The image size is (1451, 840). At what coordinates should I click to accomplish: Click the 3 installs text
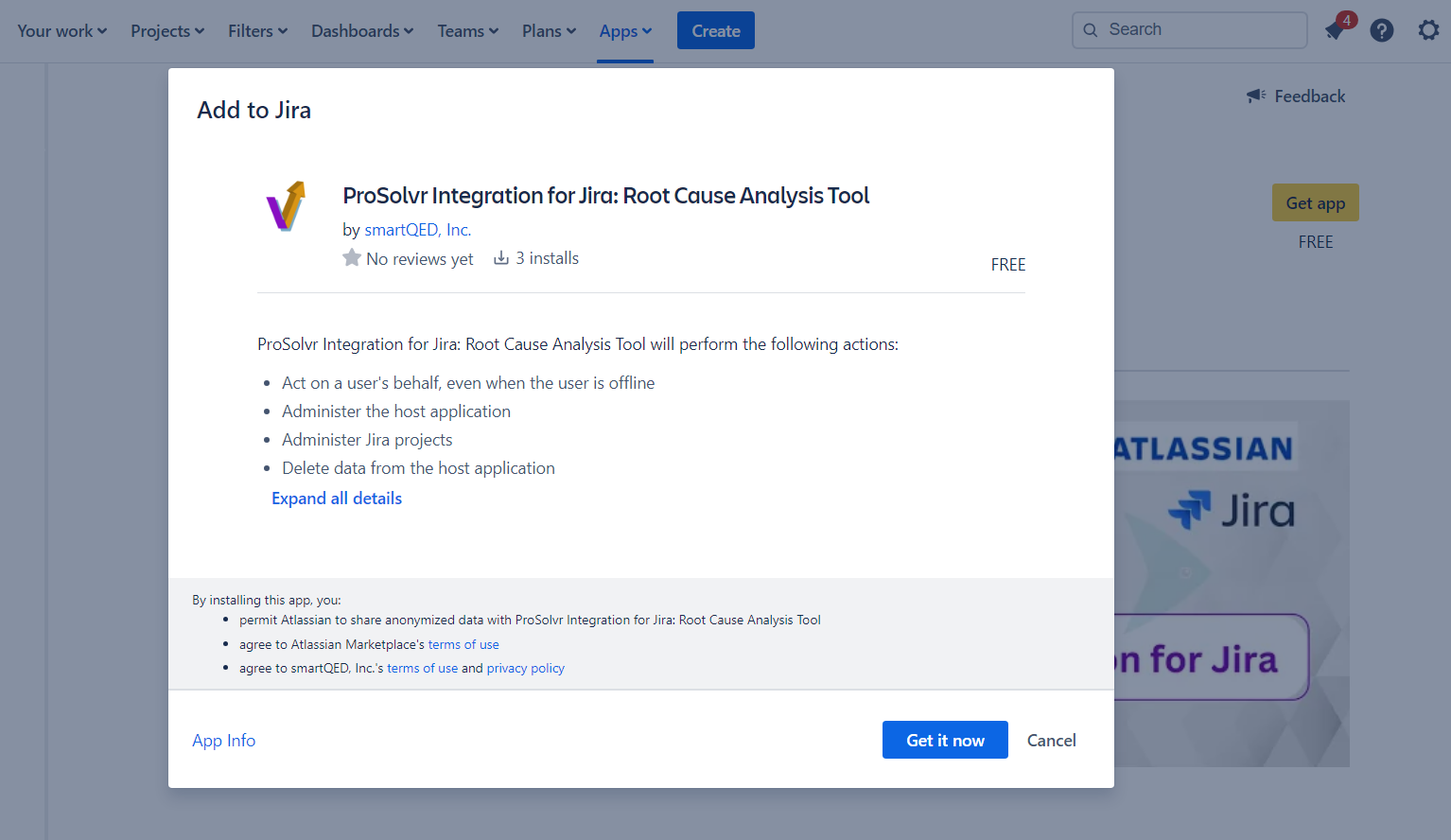[x=548, y=258]
